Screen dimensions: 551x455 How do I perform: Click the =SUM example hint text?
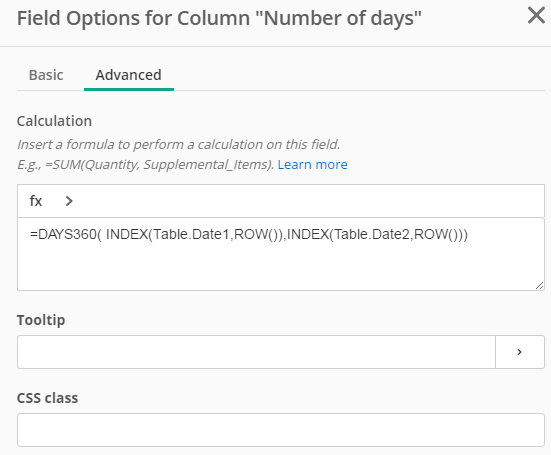(145, 164)
